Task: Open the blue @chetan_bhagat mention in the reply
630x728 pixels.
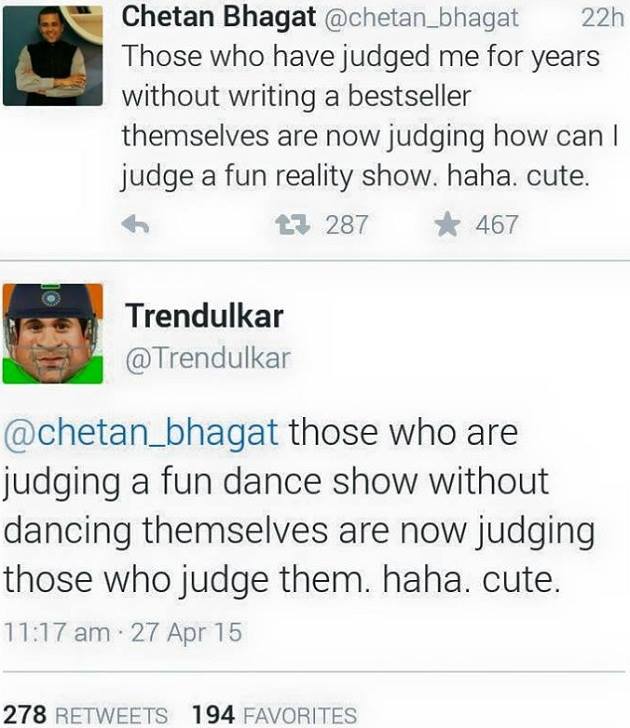Action: [141, 433]
